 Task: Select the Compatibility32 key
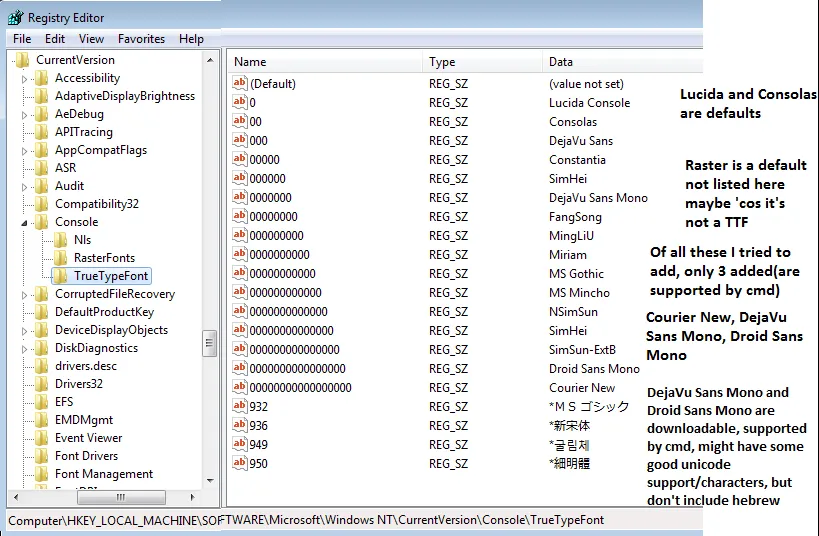pos(97,204)
